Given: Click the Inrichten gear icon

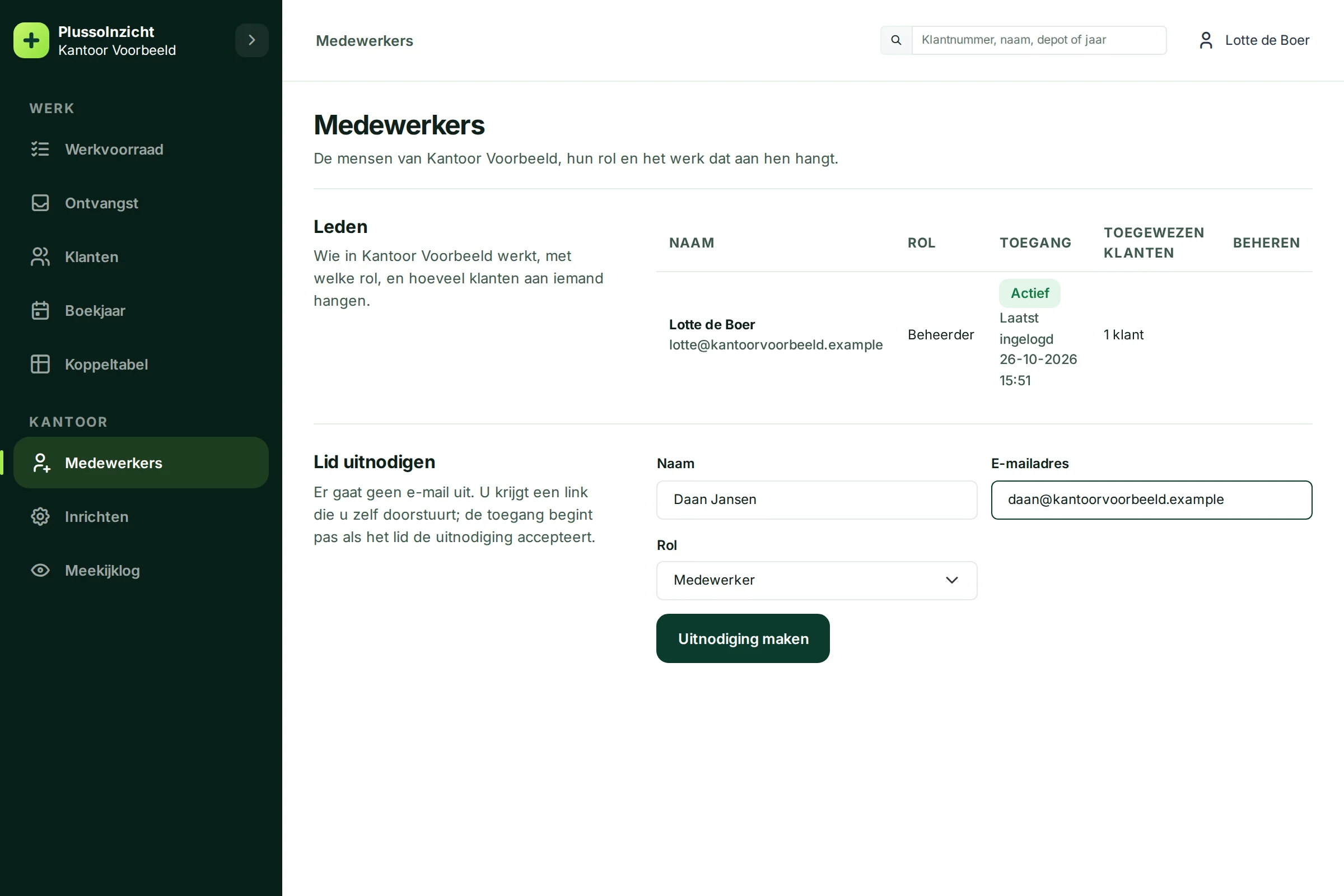Looking at the screenshot, I should click(40, 516).
